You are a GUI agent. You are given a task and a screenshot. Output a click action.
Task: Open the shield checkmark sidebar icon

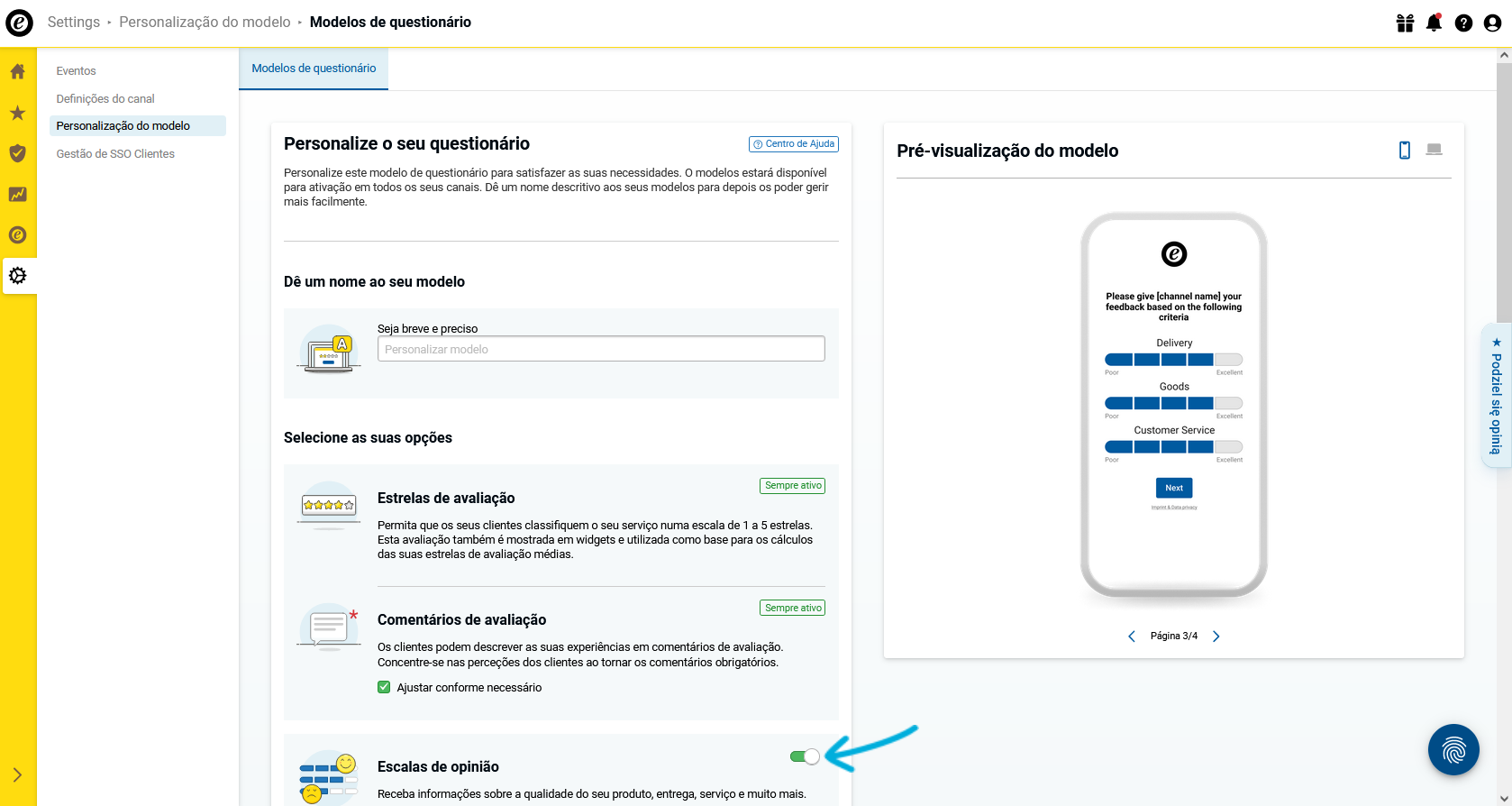[17, 153]
